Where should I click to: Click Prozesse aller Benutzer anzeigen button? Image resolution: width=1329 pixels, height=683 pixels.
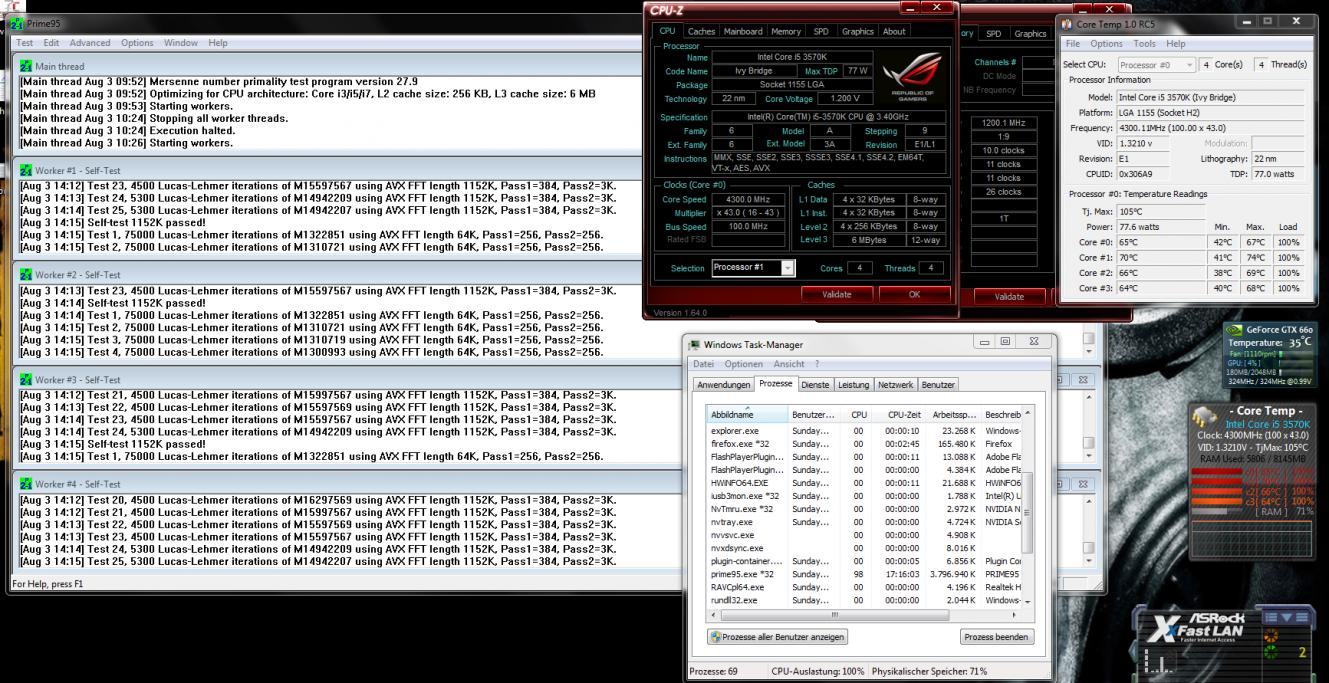coord(777,637)
